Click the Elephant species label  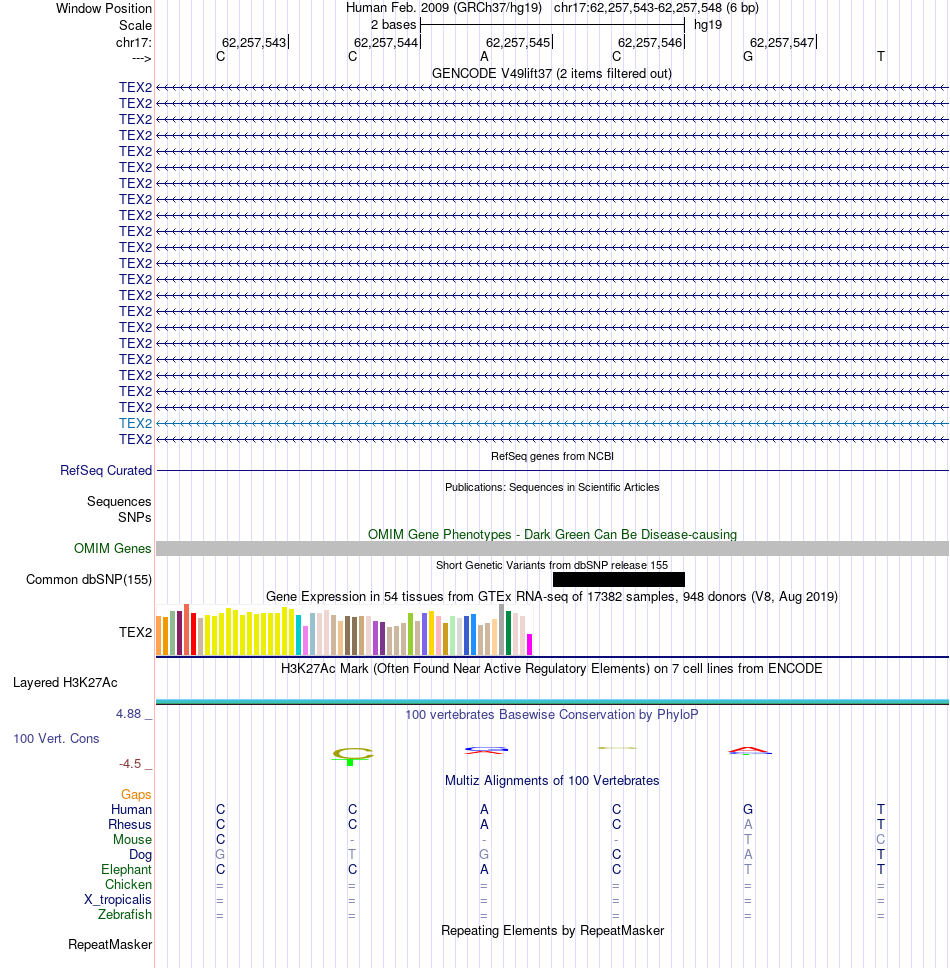coord(126,869)
